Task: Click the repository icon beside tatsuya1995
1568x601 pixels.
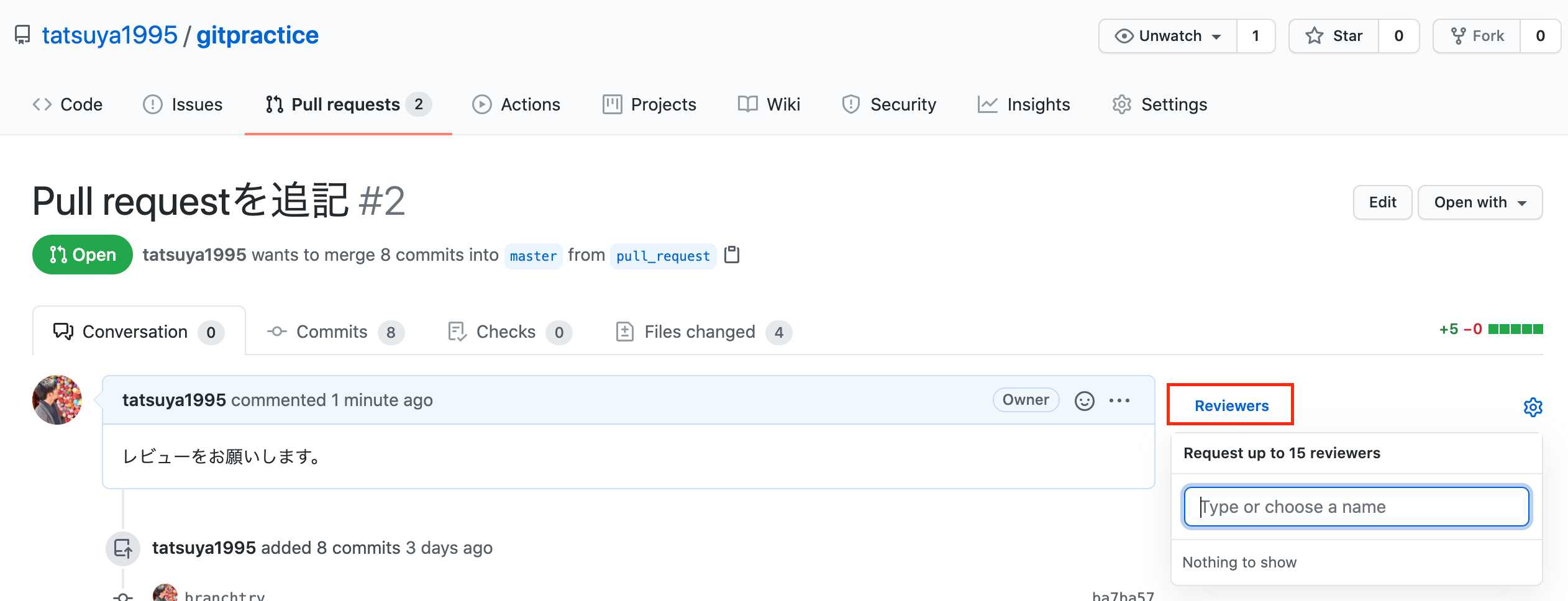Action: pos(22,35)
